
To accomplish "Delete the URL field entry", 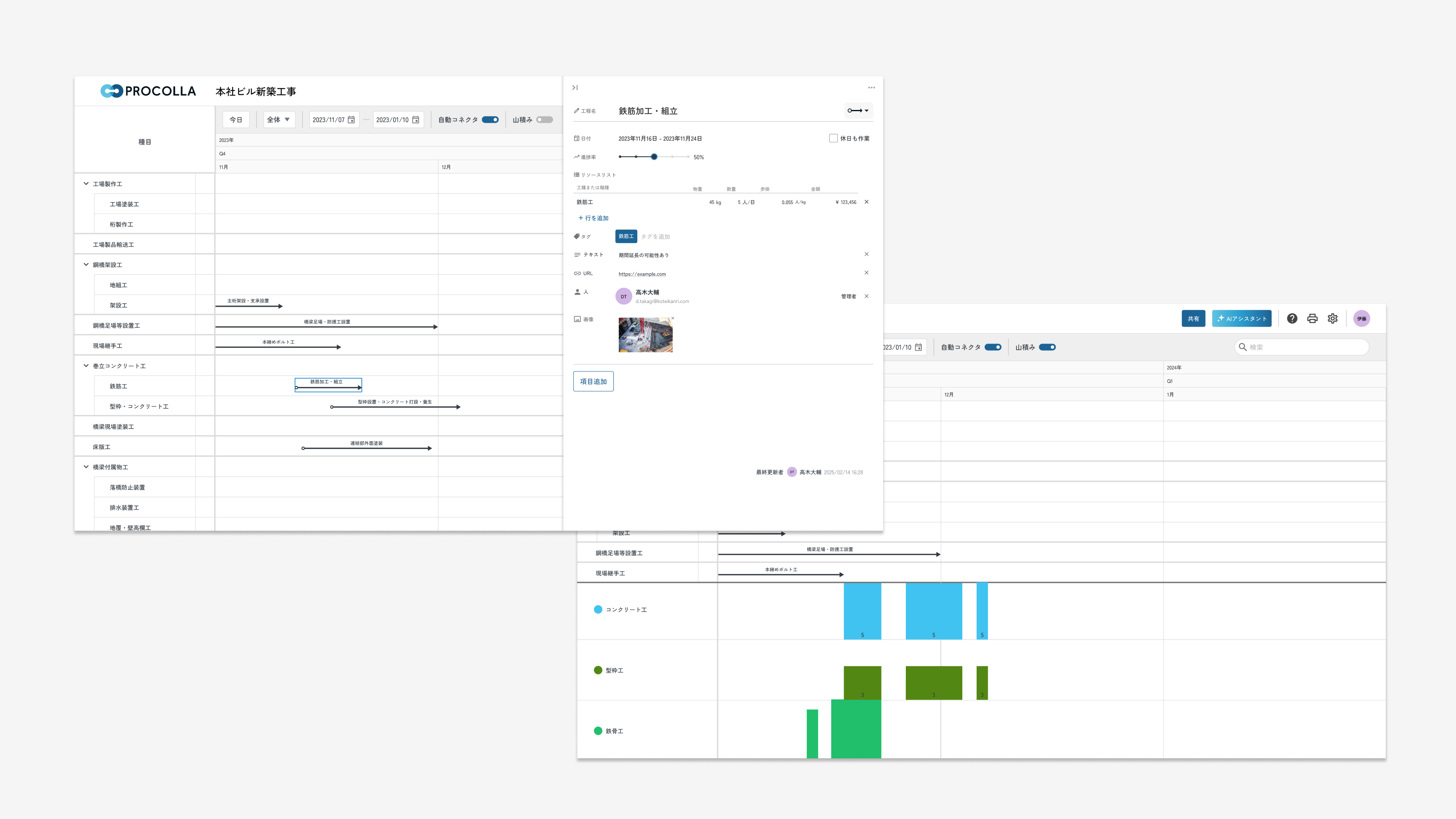I will [866, 273].
